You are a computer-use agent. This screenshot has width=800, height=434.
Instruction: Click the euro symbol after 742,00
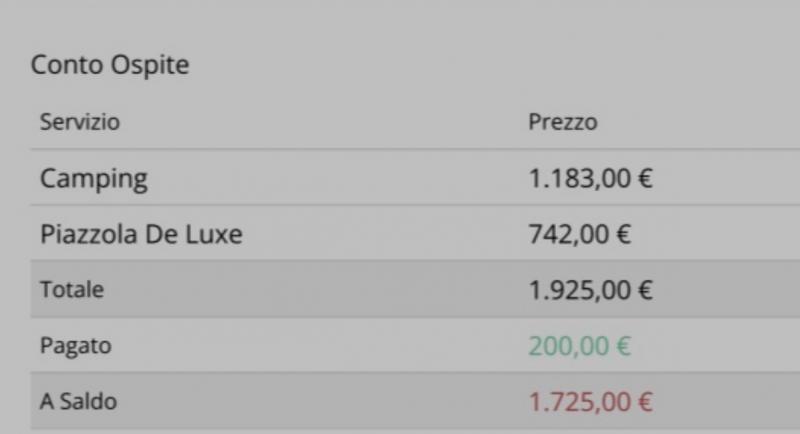tap(623, 235)
